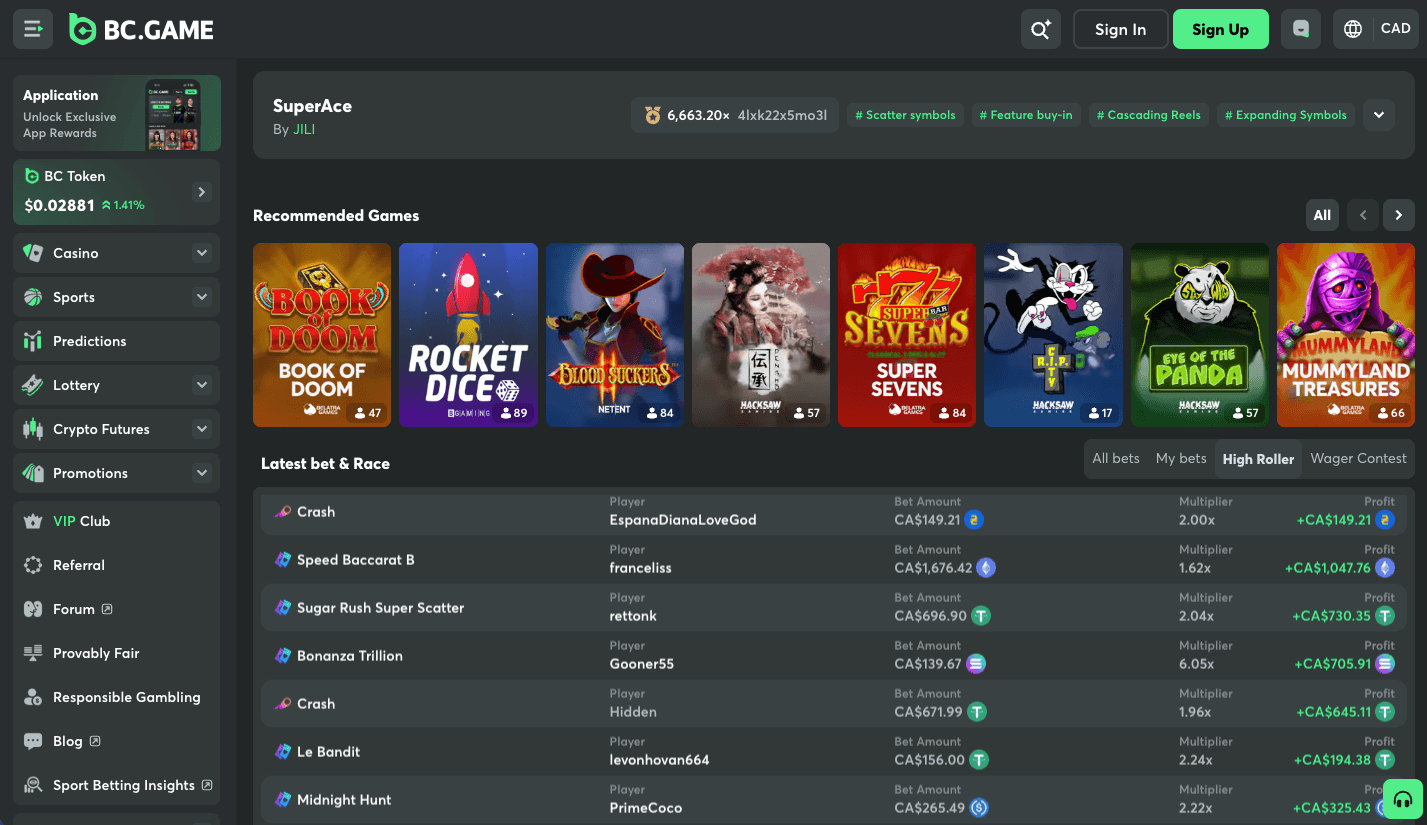Click the Scatter symbols tag

(x=906, y=115)
